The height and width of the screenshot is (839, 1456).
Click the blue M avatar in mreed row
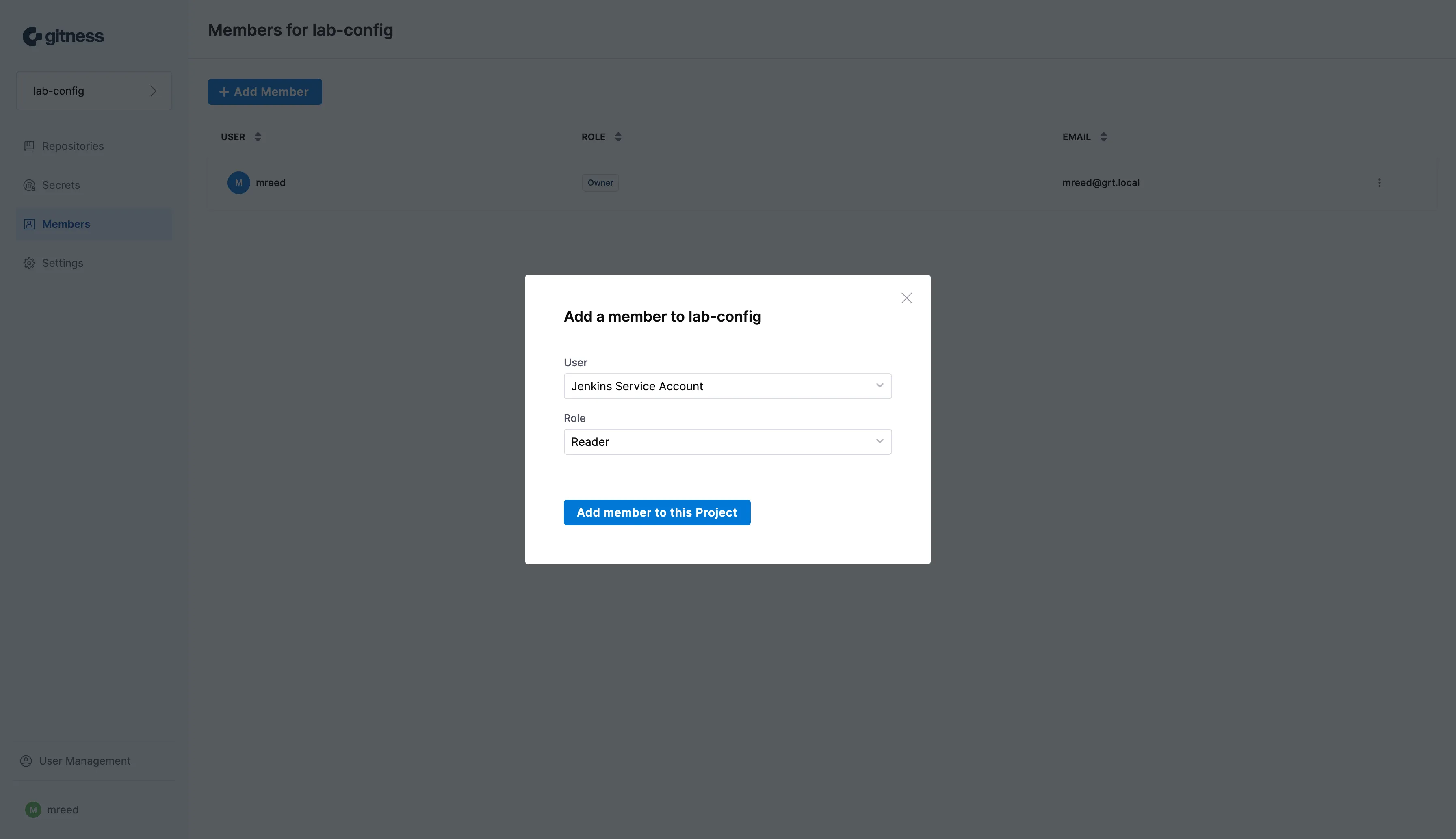238,183
